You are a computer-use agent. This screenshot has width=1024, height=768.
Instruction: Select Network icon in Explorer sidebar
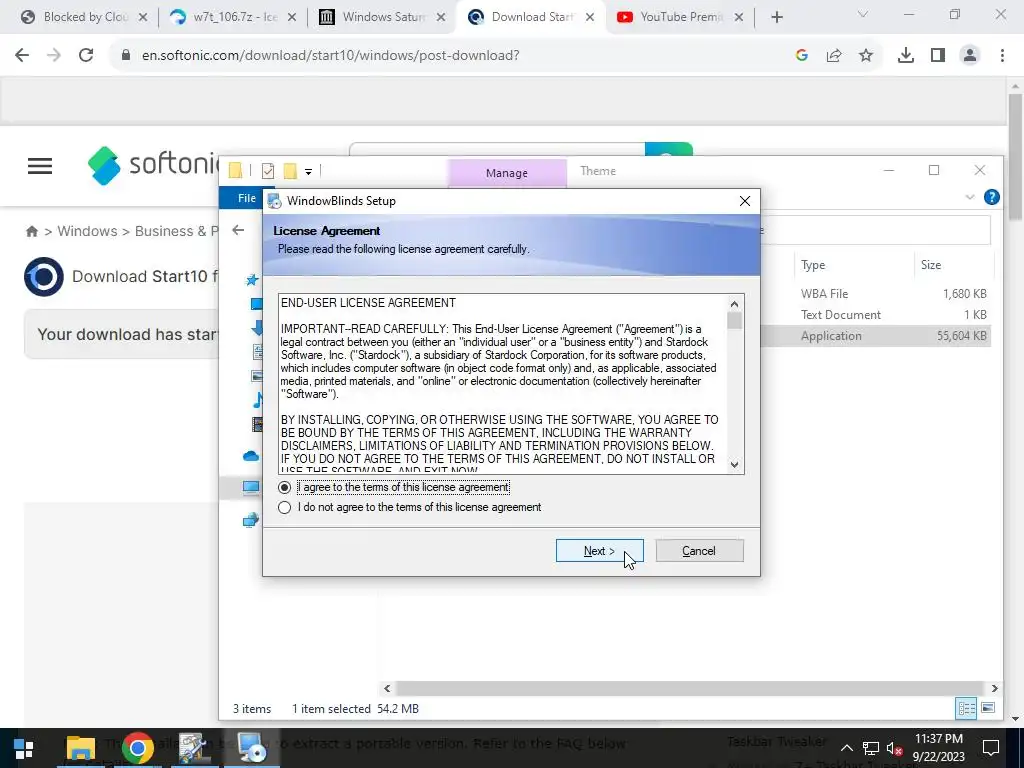[251, 520]
